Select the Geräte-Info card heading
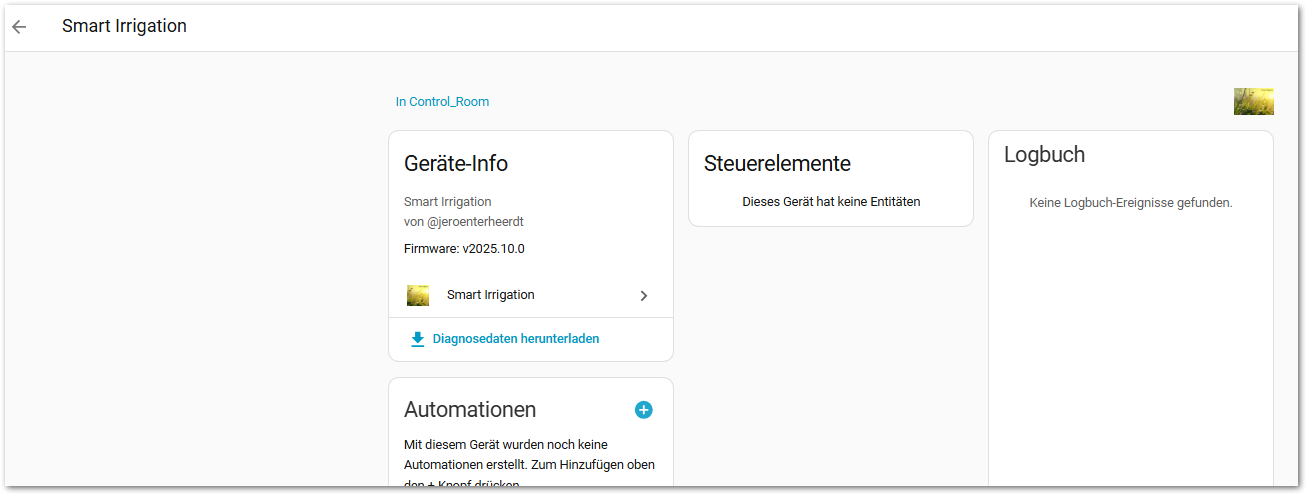This screenshot has width=1307, height=495. (x=456, y=163)
